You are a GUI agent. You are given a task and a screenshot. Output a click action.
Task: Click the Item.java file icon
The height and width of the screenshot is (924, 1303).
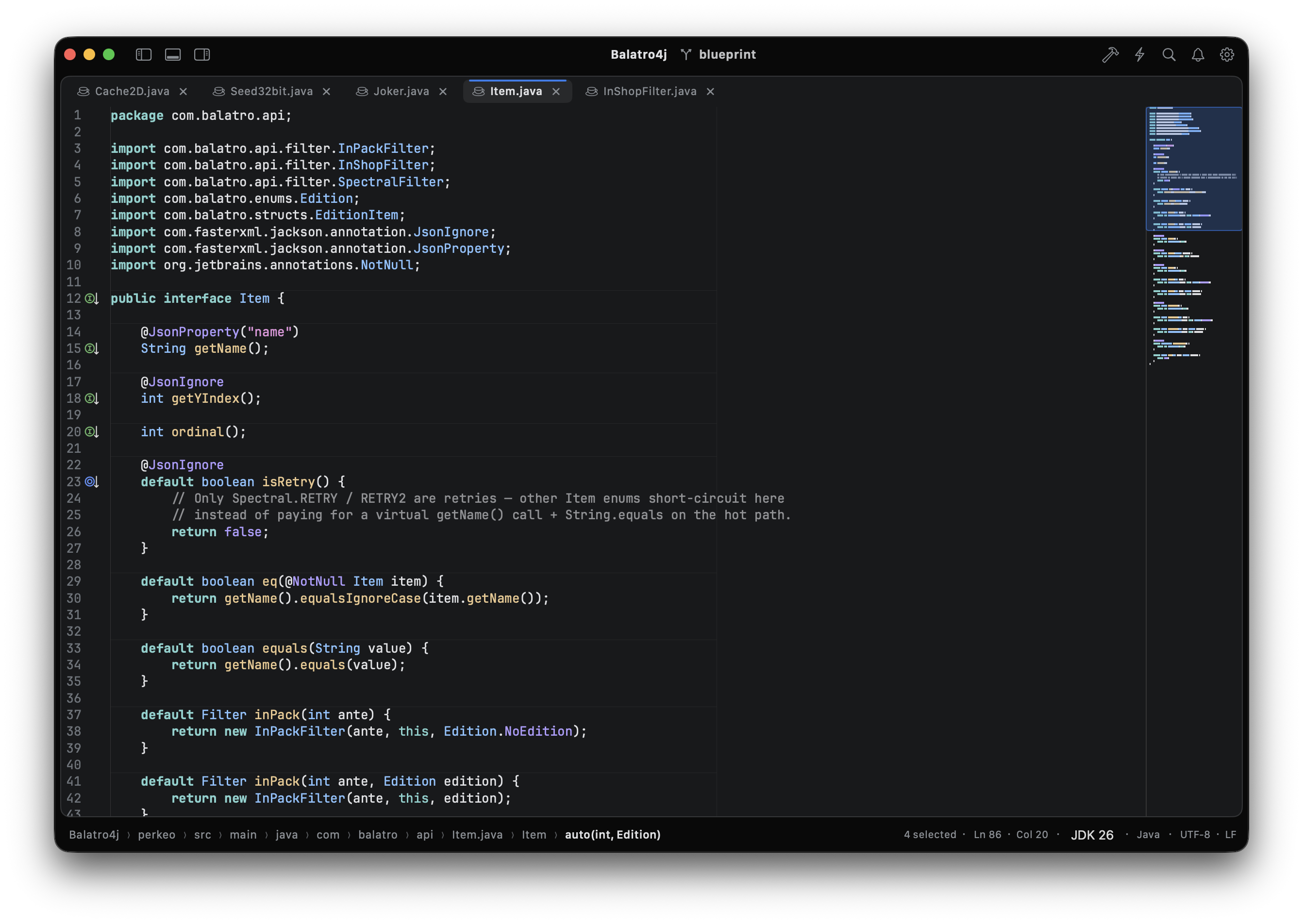click(478, 92)
